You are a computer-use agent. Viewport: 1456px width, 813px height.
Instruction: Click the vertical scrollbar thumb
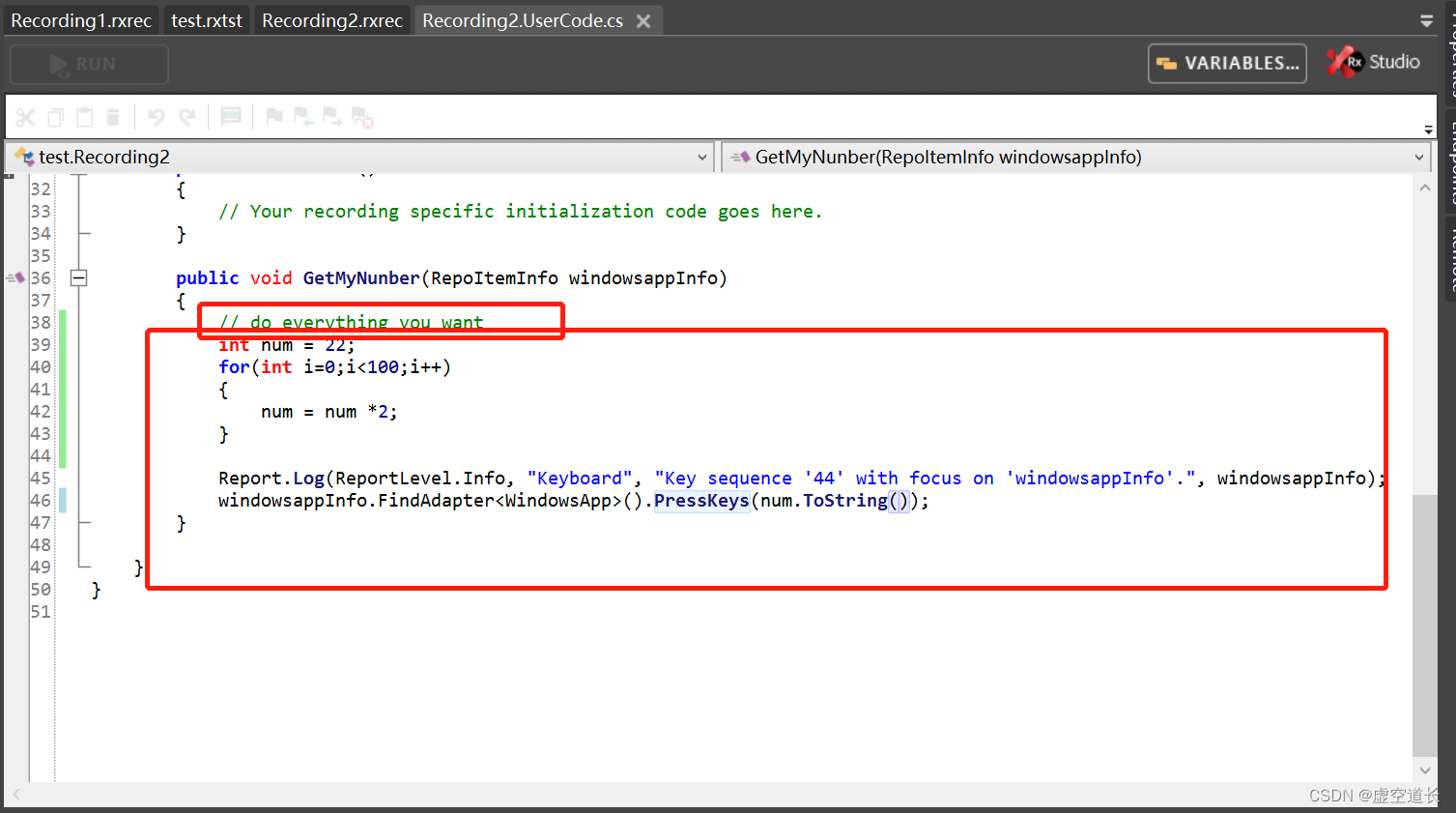(1425, 625)
